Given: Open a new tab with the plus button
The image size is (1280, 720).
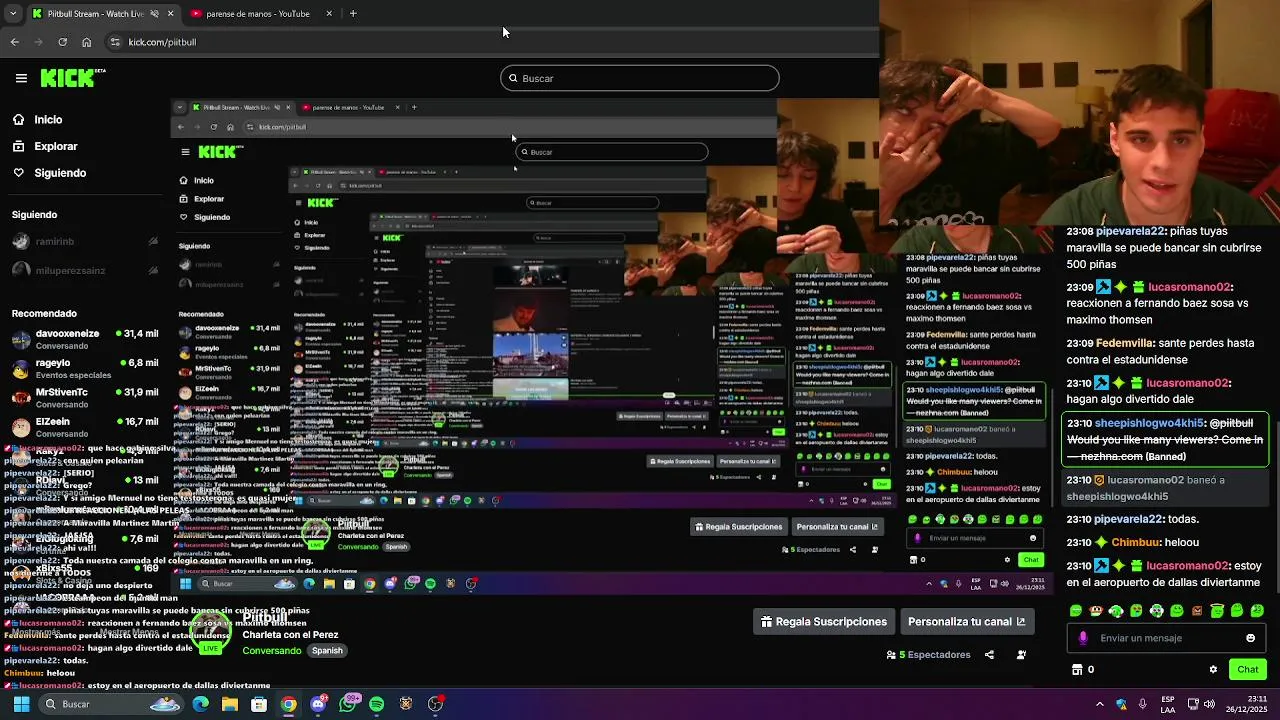Looking at the screenshot, I should (x=353, y=14).
